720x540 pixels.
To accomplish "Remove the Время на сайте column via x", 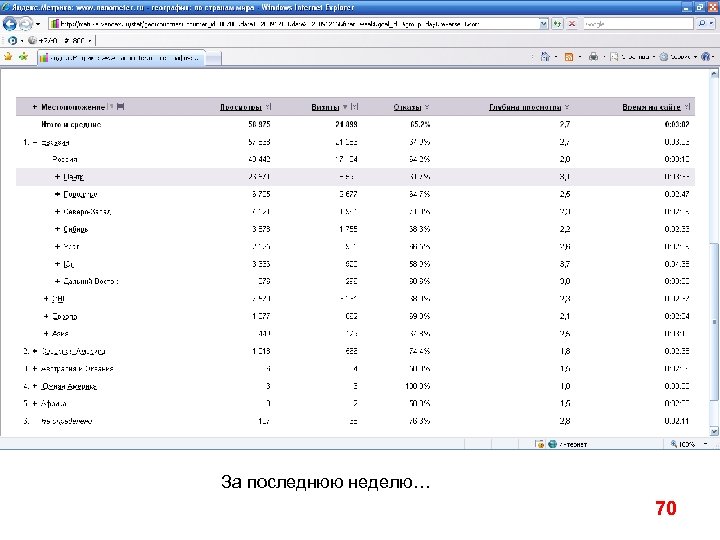I will click(687, 107).
